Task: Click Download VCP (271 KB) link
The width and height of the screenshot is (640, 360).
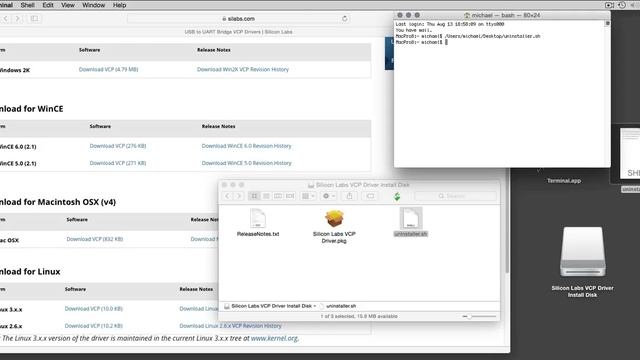Action: (118, 163)
